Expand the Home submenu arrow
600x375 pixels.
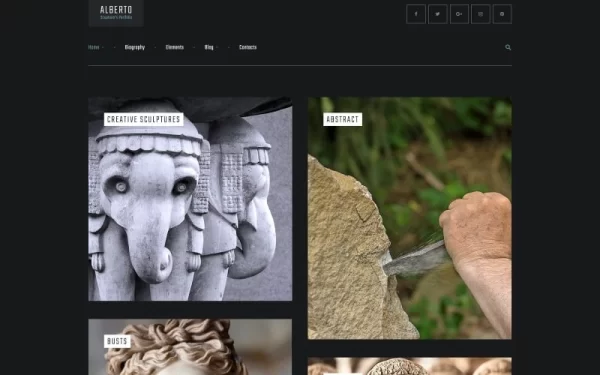[103, 47]
